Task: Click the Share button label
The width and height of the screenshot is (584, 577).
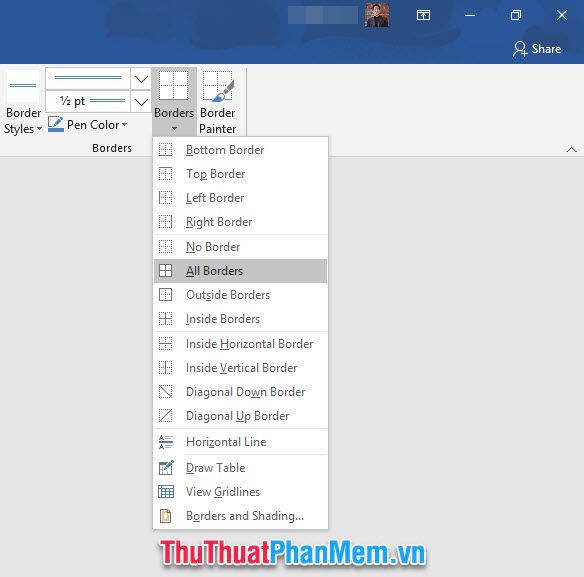Action: [546, 49]
